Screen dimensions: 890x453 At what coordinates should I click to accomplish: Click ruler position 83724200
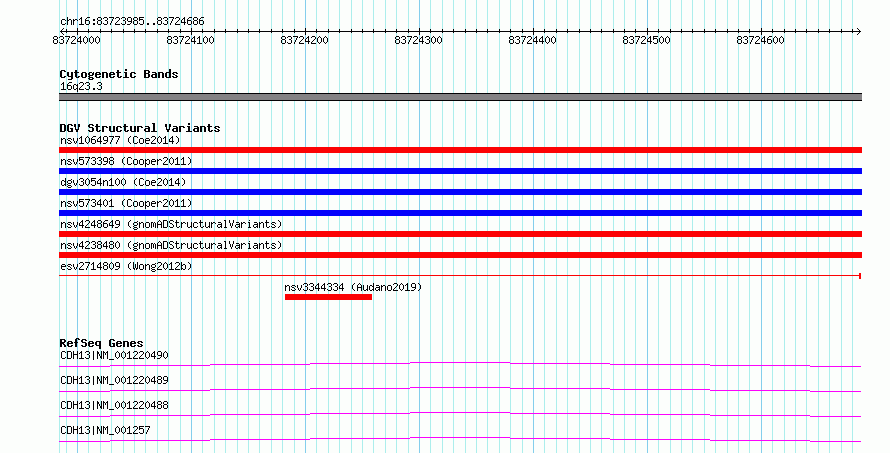[305, 40]
